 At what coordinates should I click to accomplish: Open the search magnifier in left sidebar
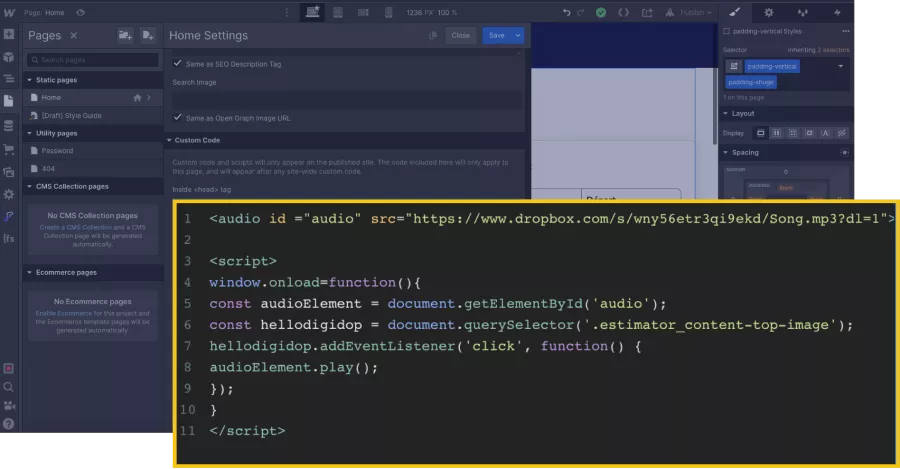click(x=9, y=387)
